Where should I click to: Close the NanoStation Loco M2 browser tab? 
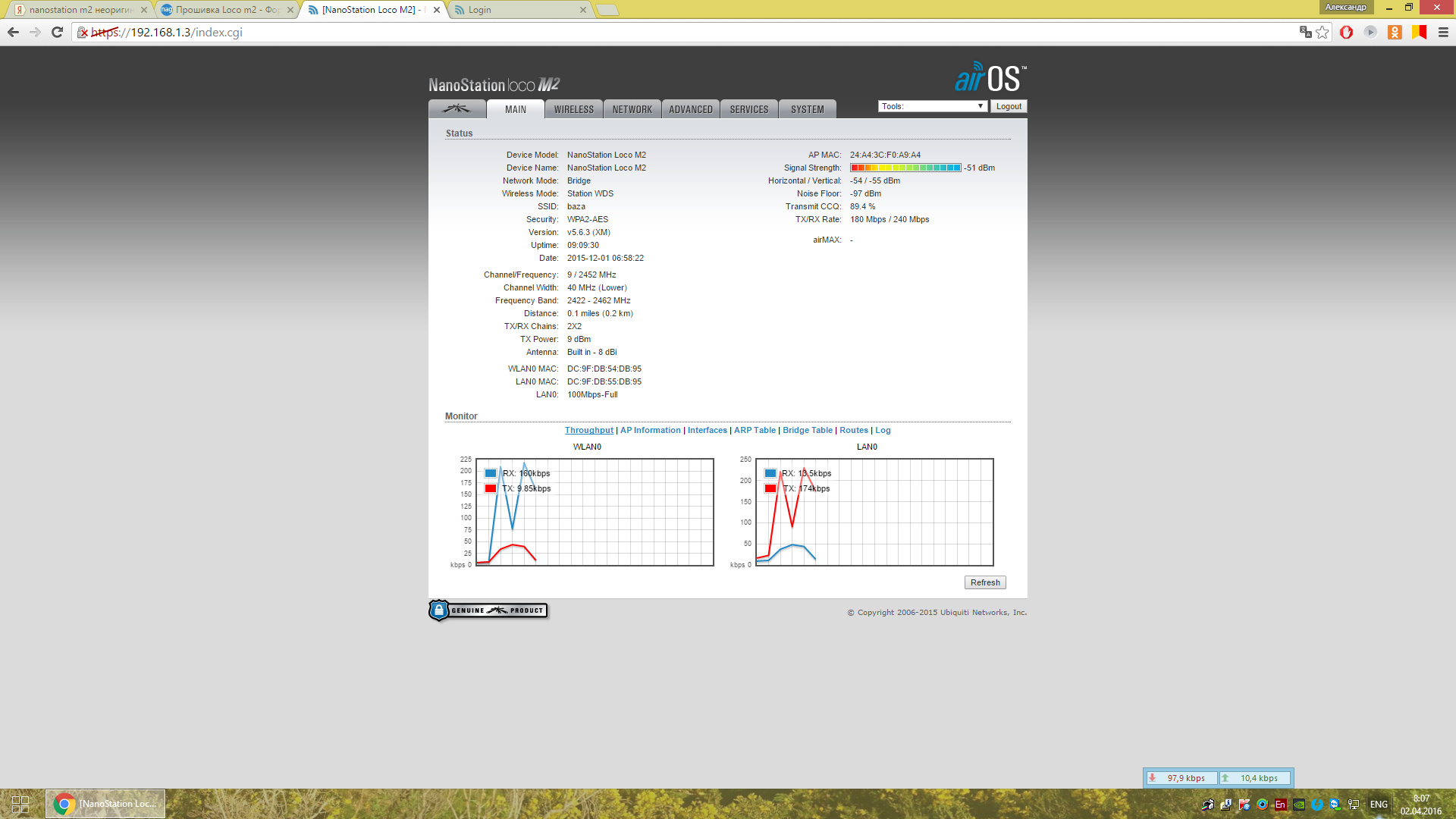pyautogui.click(x=437, y=10)
